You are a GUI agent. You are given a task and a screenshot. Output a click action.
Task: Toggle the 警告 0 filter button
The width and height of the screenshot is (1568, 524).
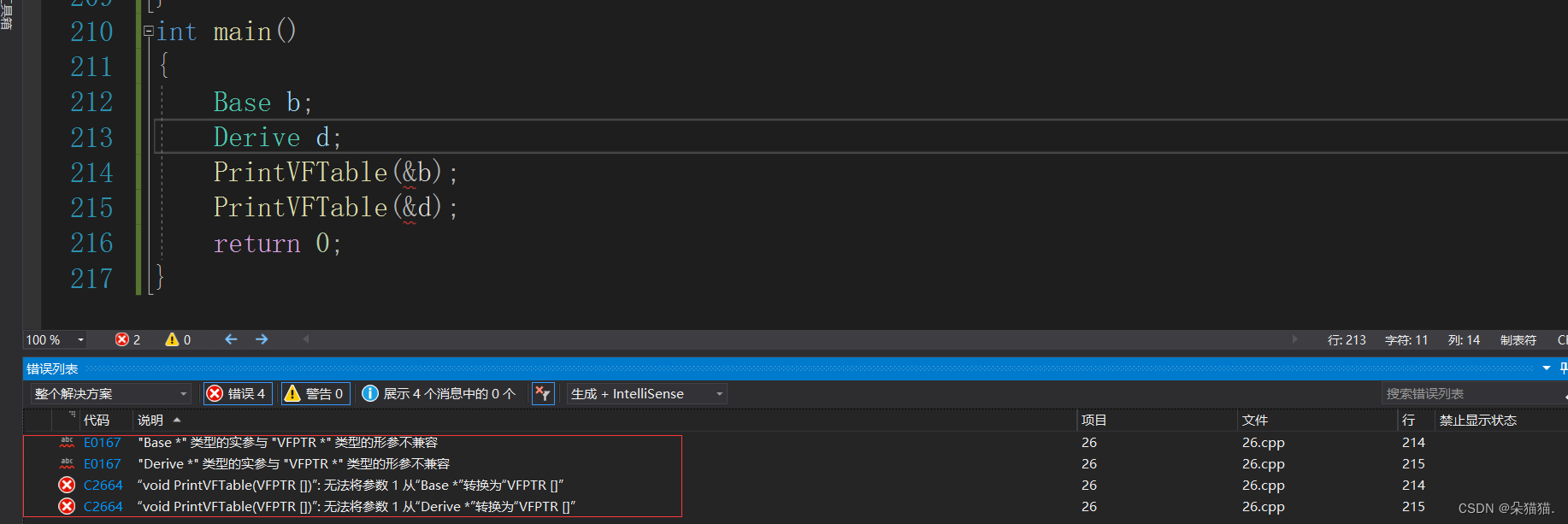pos(315,393)
